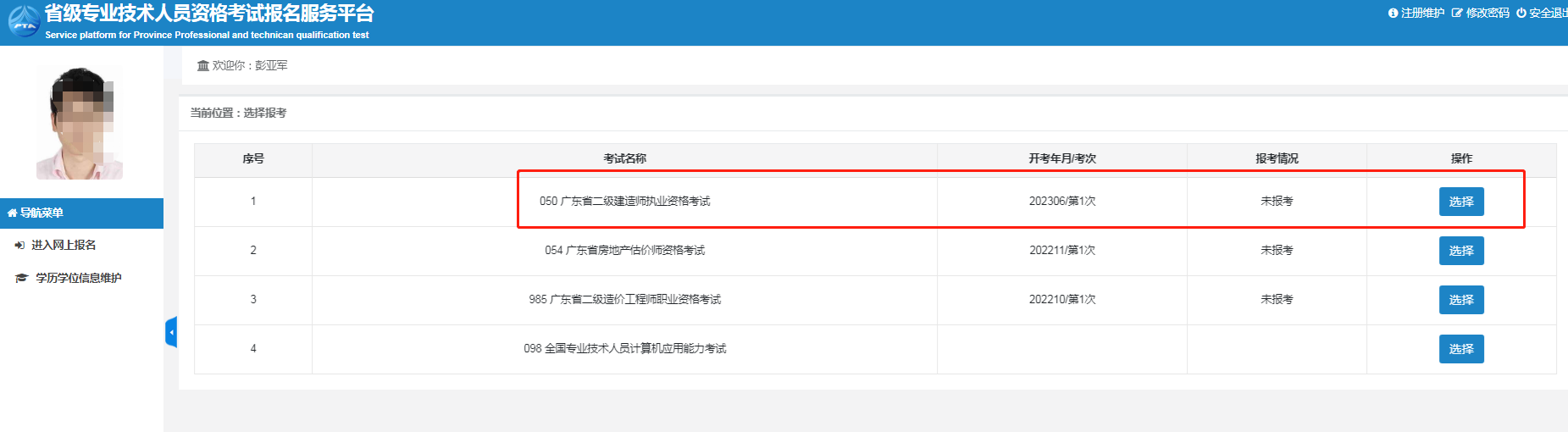
Task: Click the 考试名称 column header
Action: coord(624,158)
